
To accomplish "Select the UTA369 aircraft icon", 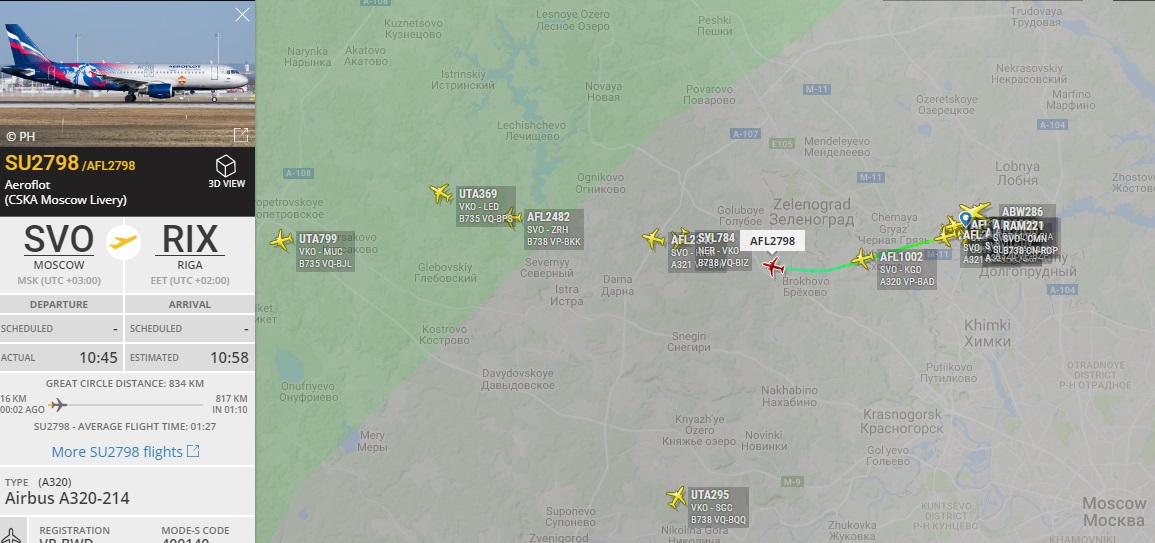I will point(441,194).
